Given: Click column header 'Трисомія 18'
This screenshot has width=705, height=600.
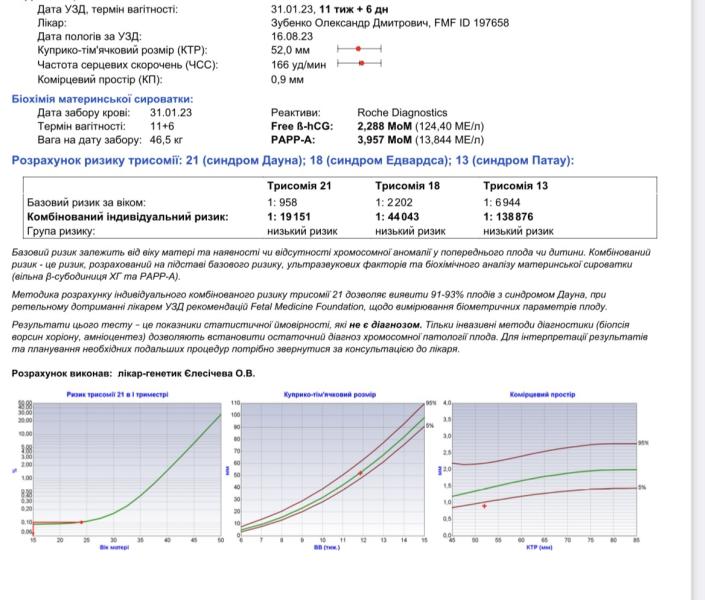Looking at the screenshot, I should pyautogui.click(x=407, y=186).
